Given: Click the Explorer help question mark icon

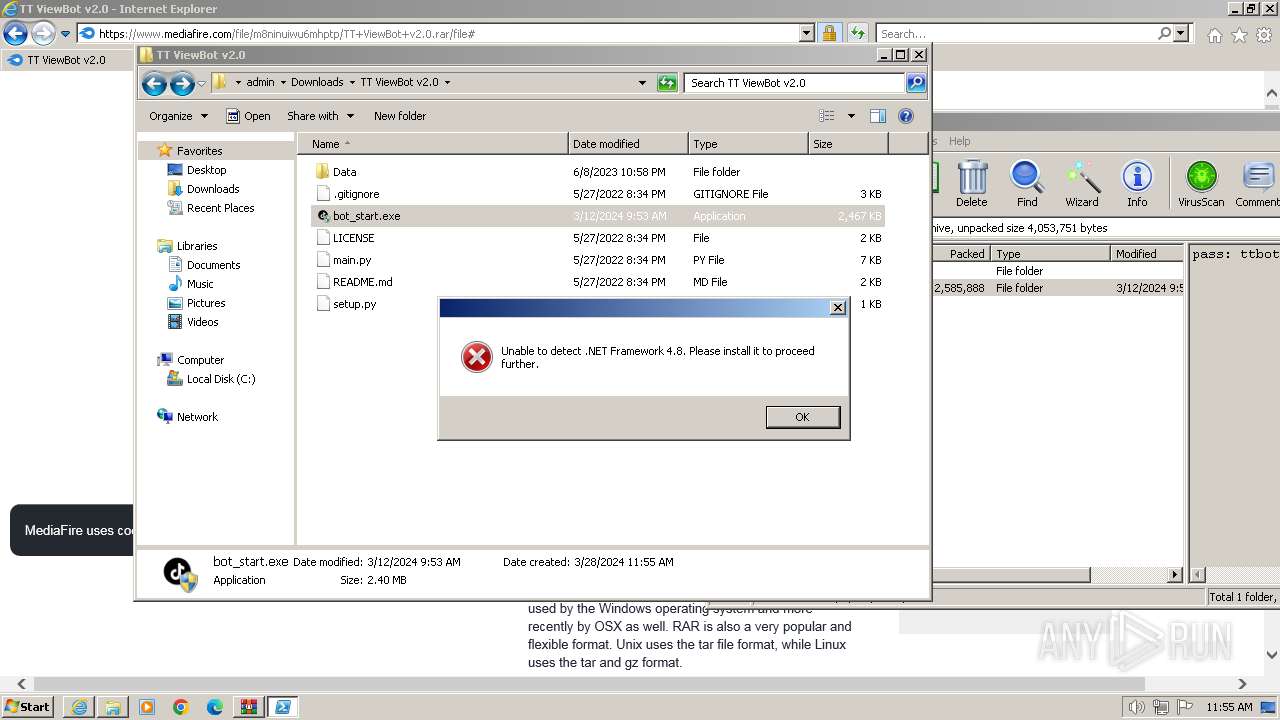Looking at the screenshot, I should coord(906,116).
